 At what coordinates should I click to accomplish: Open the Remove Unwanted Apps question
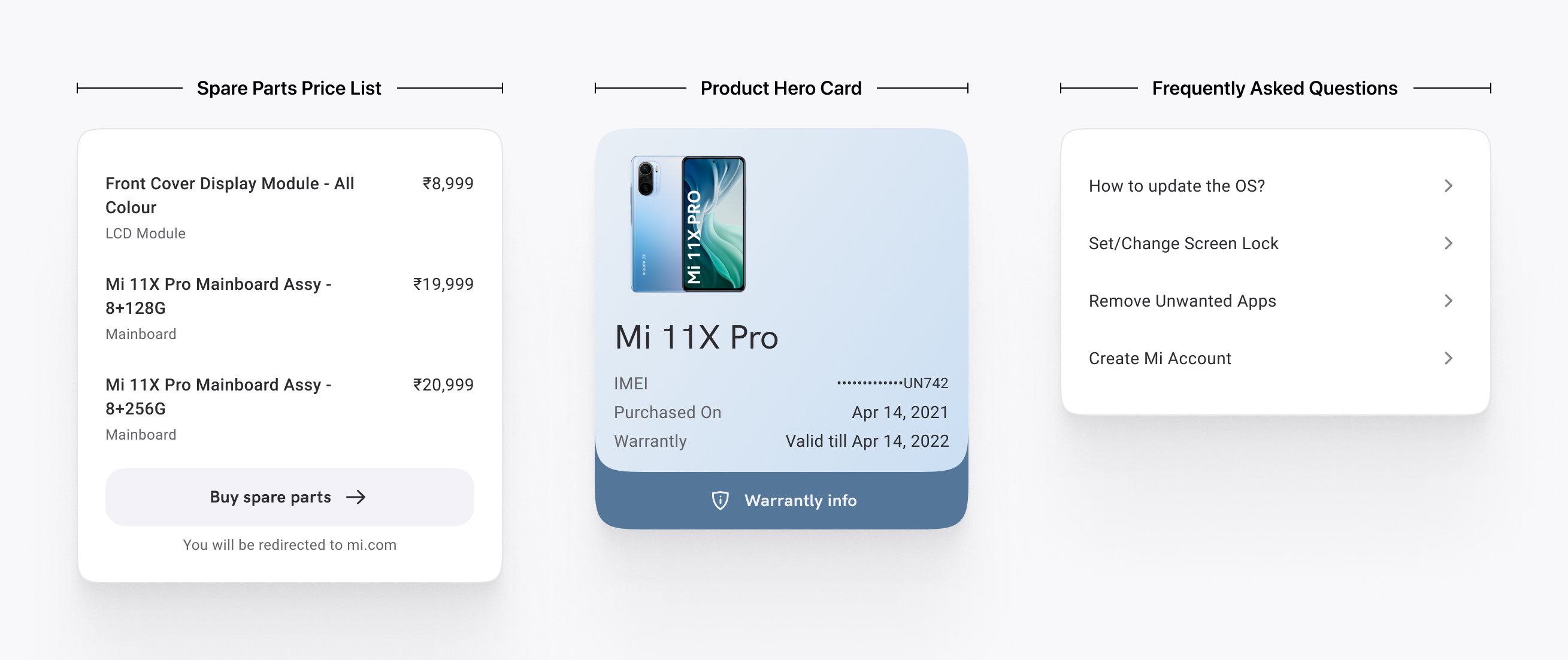(1182, 301)
